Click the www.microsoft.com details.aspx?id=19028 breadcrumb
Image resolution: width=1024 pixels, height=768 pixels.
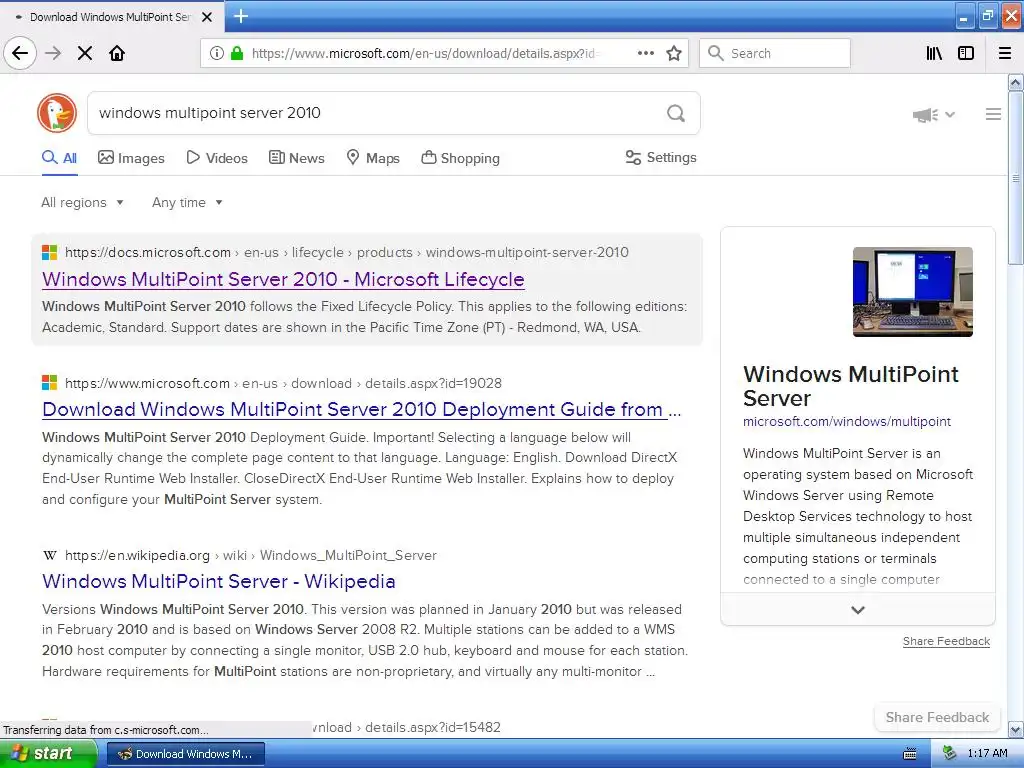283,383
